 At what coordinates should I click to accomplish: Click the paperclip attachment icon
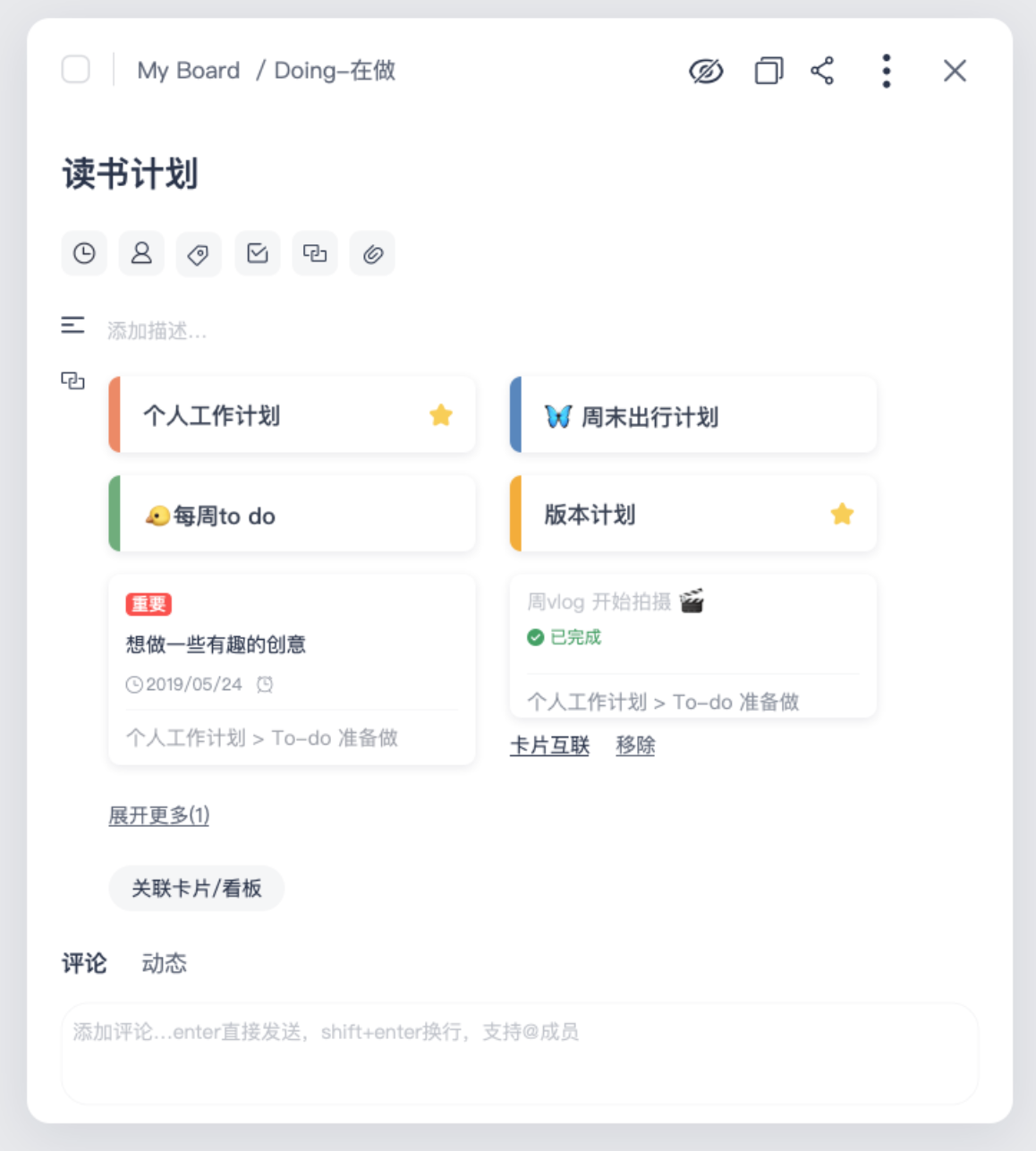coord(372,254)
